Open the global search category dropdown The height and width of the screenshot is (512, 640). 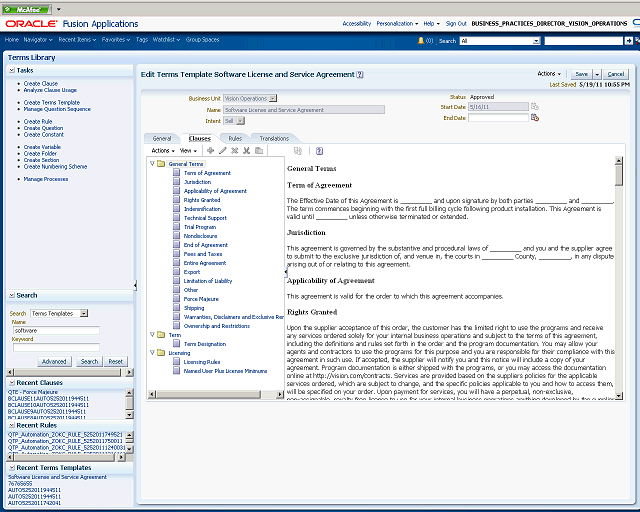coord(536,41)
